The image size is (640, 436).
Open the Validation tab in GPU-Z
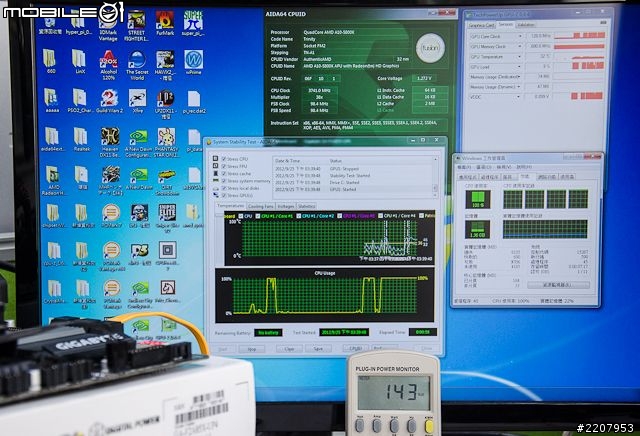tap(526, 25)
